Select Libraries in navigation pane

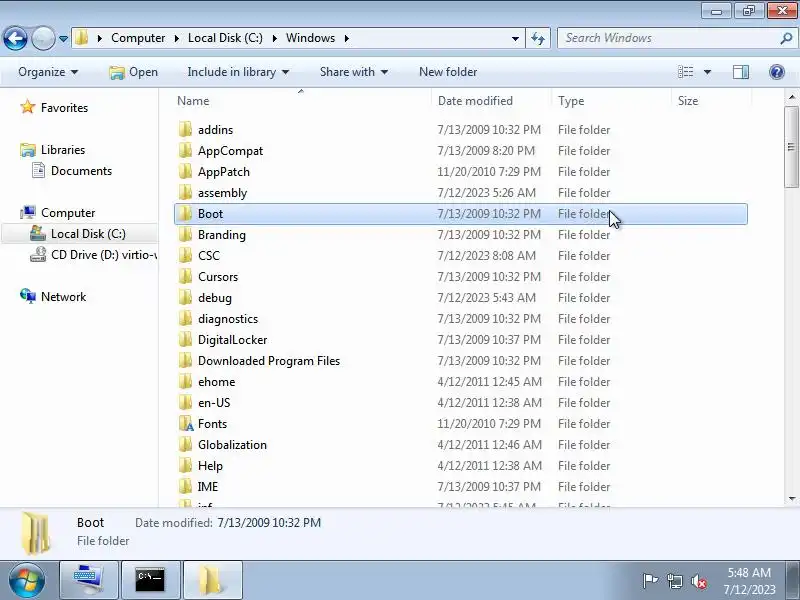click(x=63, y=149)
